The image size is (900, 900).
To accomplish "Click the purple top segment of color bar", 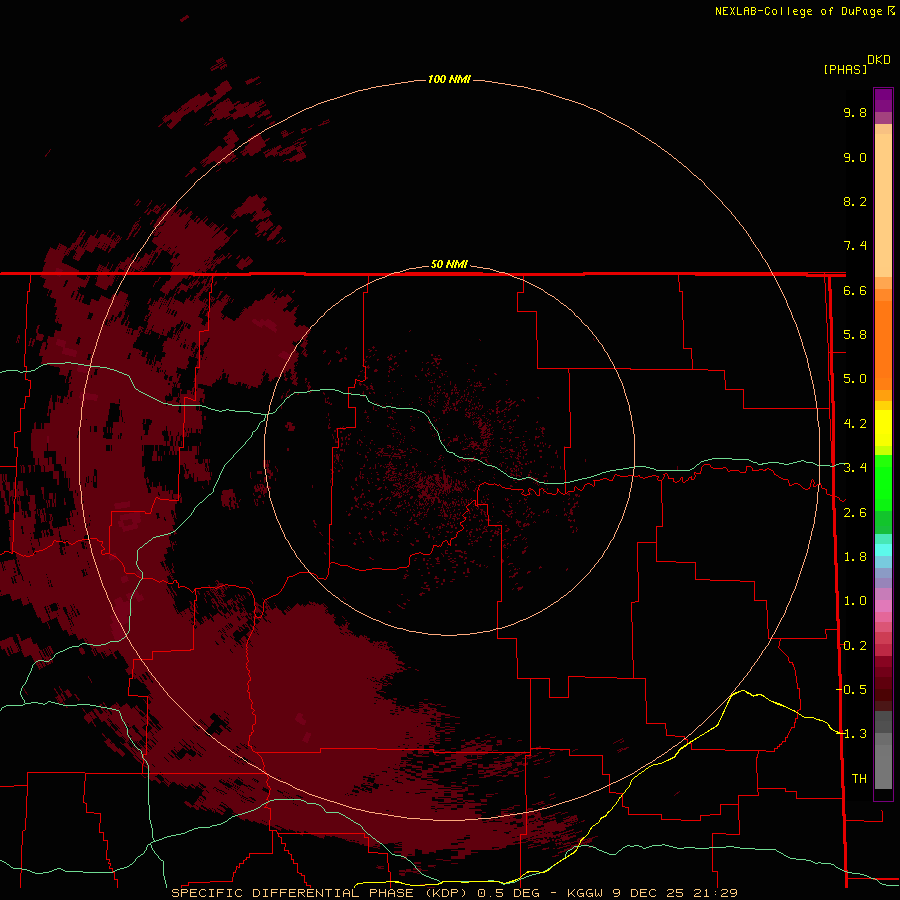I will point(883,100).
